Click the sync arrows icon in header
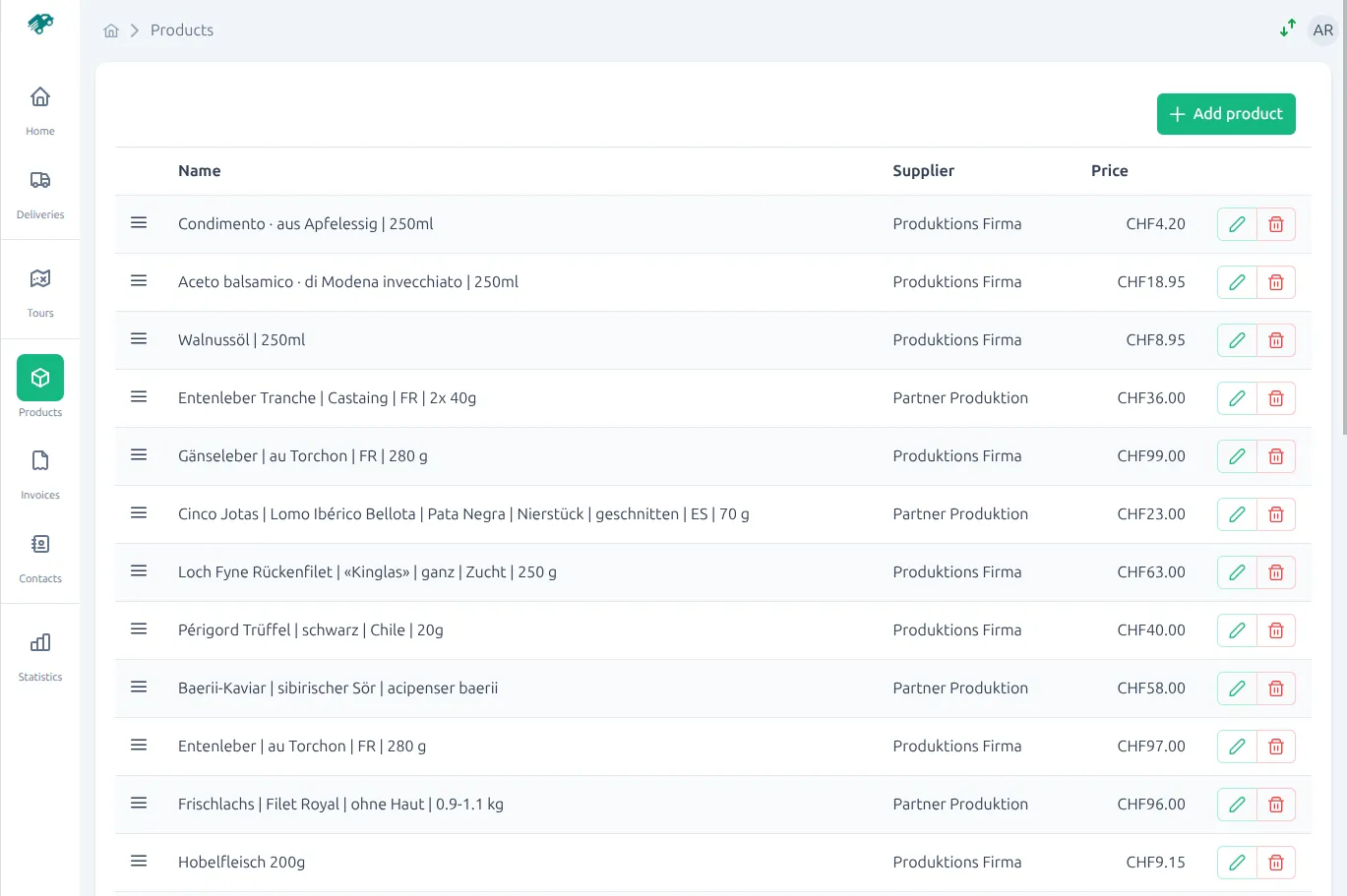Screen dimensions: 1347x896 click(x=1287, y=29)
